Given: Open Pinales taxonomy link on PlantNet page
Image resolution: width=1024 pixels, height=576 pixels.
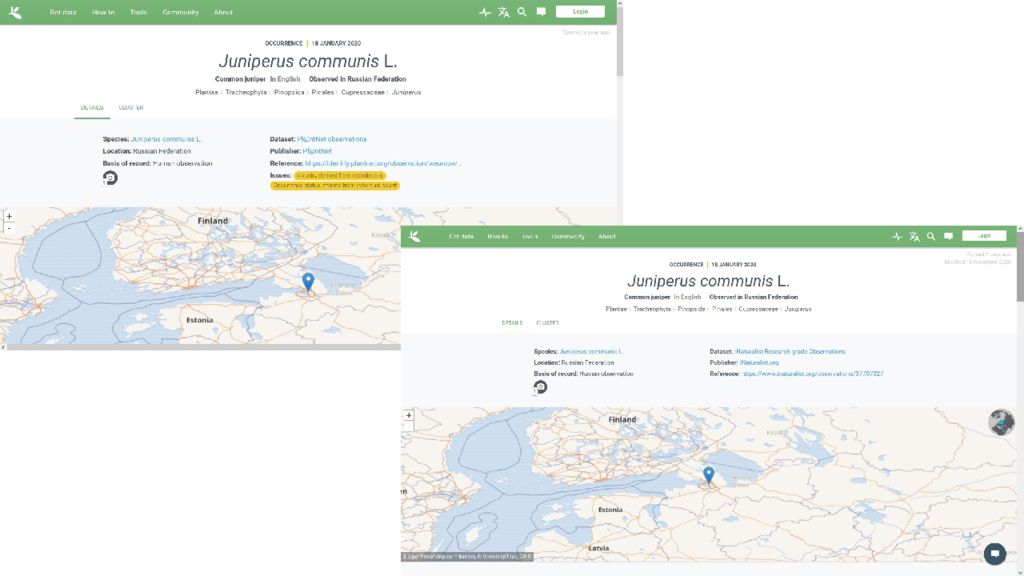Looking at the screenshot, I should (323, 92).
